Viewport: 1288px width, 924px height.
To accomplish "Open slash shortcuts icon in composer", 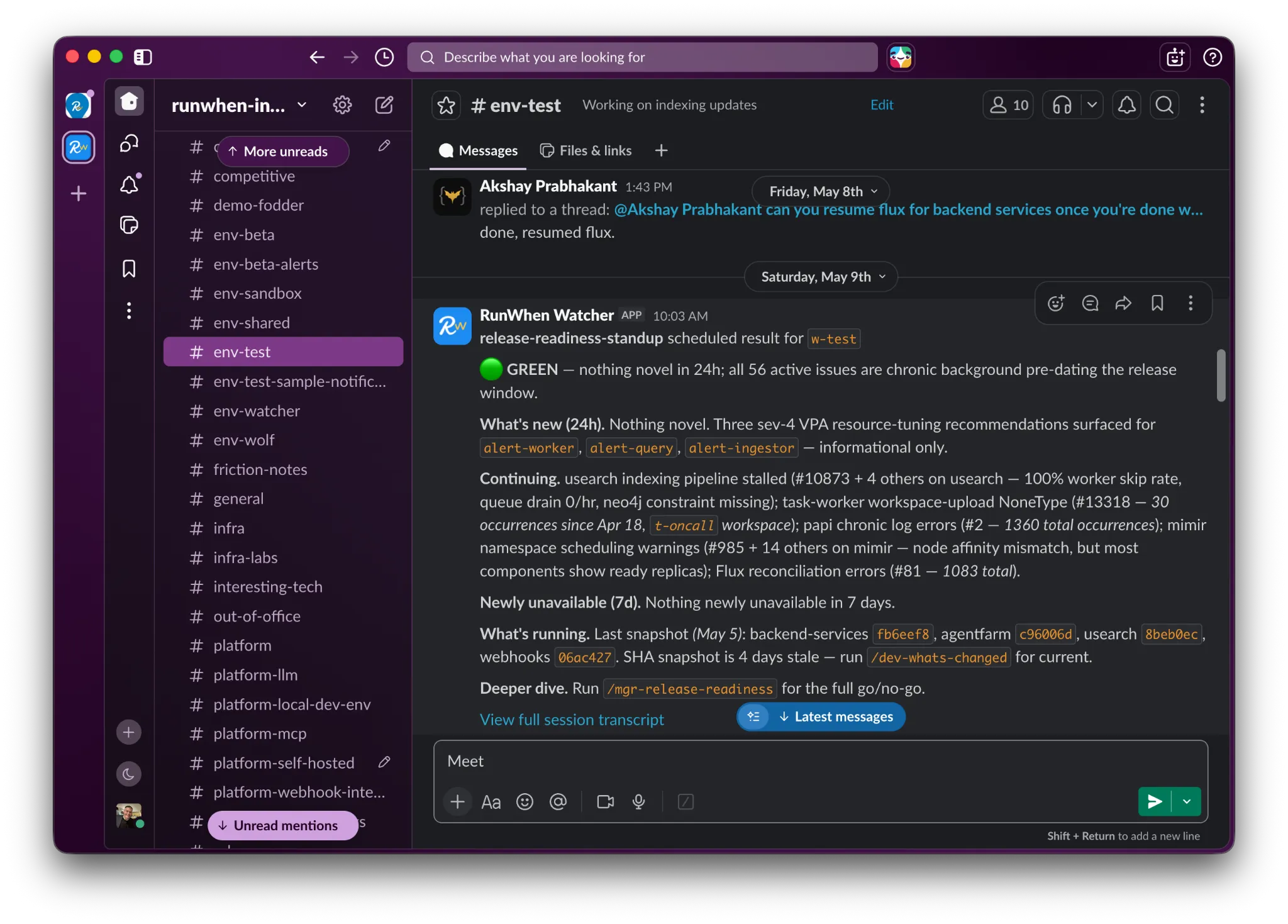I will point(686,802).
